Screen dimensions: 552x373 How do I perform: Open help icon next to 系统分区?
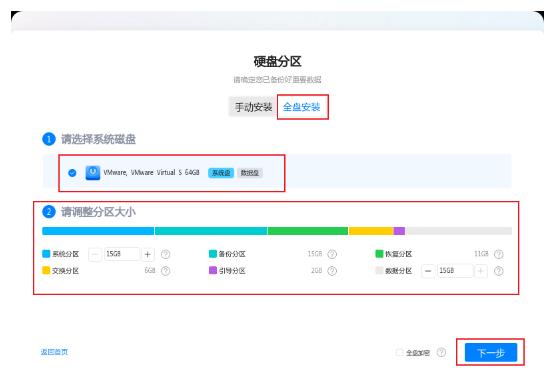pyautogui.click(x=165, y=254)
